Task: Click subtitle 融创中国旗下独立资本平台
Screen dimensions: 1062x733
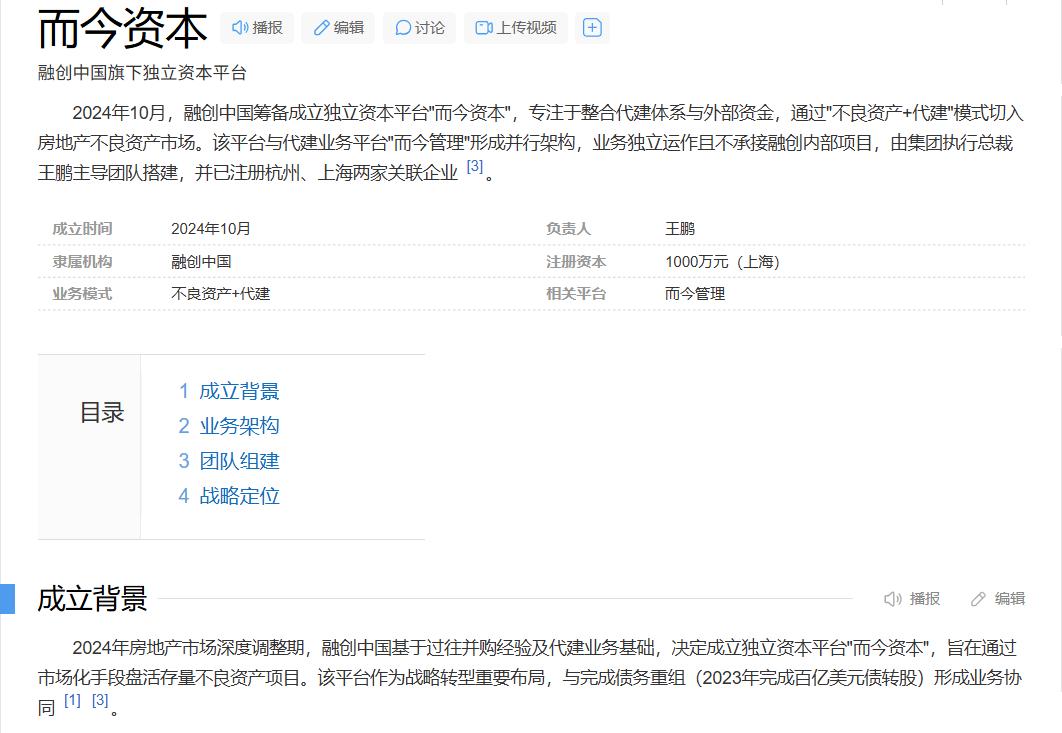Action: [x=142, y=72]
